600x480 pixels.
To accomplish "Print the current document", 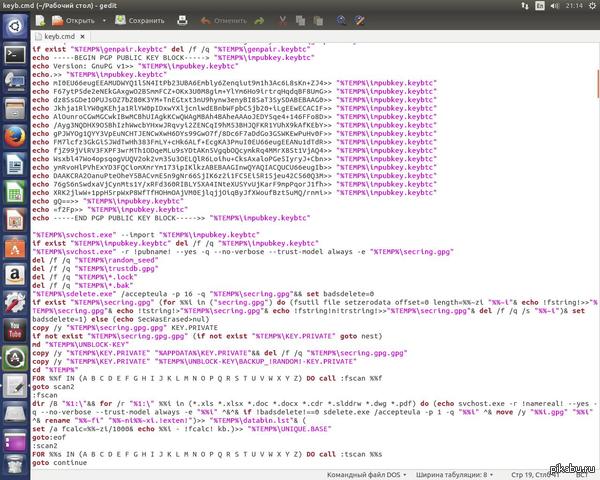I will [x=183, y=21].
